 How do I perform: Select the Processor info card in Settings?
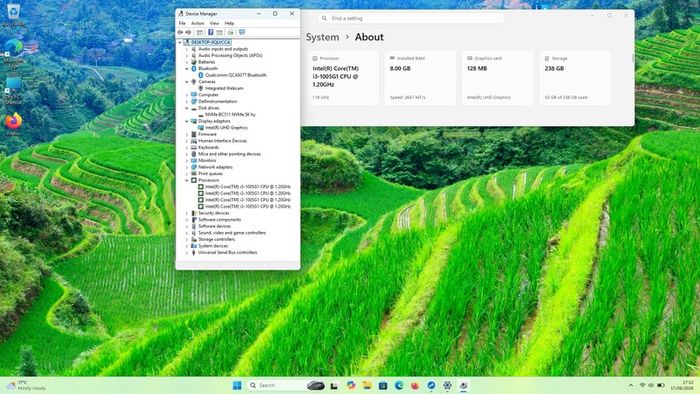coord(343,79)
